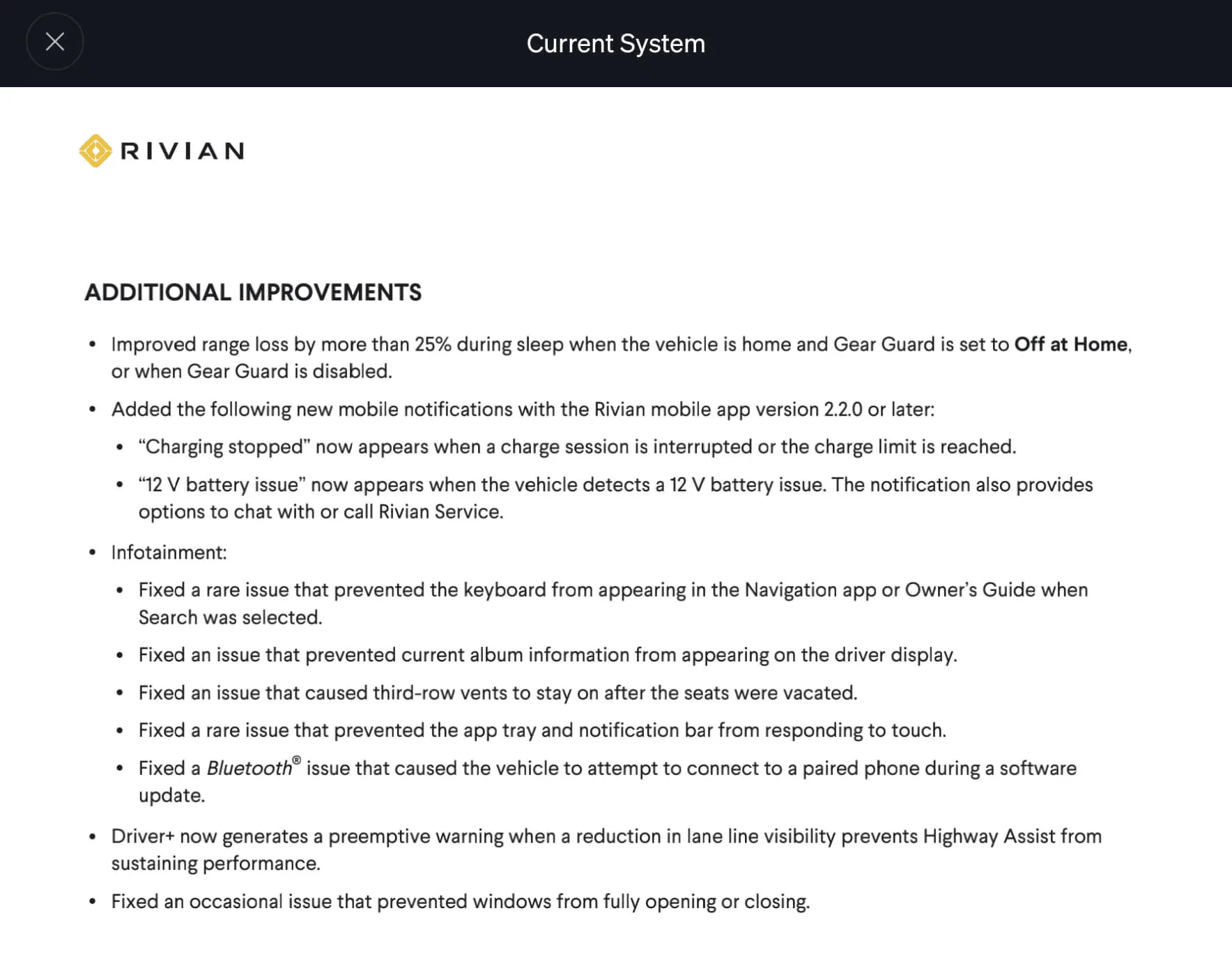Viewport: 1232px width, 966px height.
Task: Select the Driver+ preemptive warning bullet
Action: point(606,850)
